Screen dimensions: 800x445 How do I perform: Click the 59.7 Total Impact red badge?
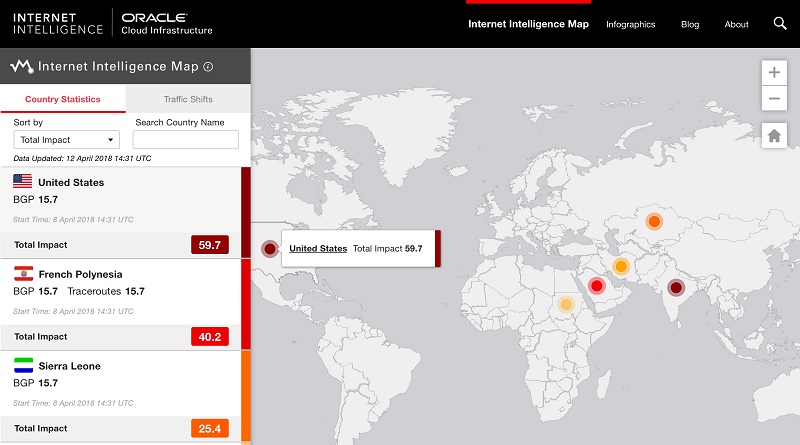pos(210,245)
